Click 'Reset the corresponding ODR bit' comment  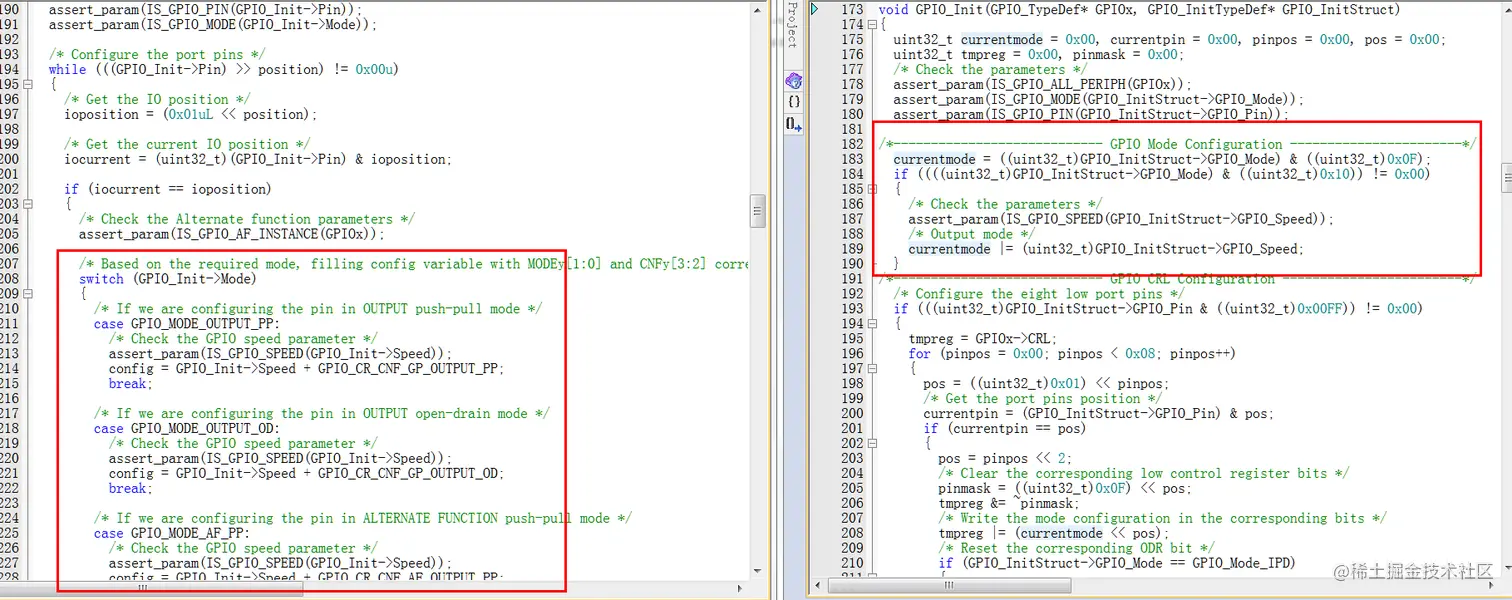[1076, 549]
